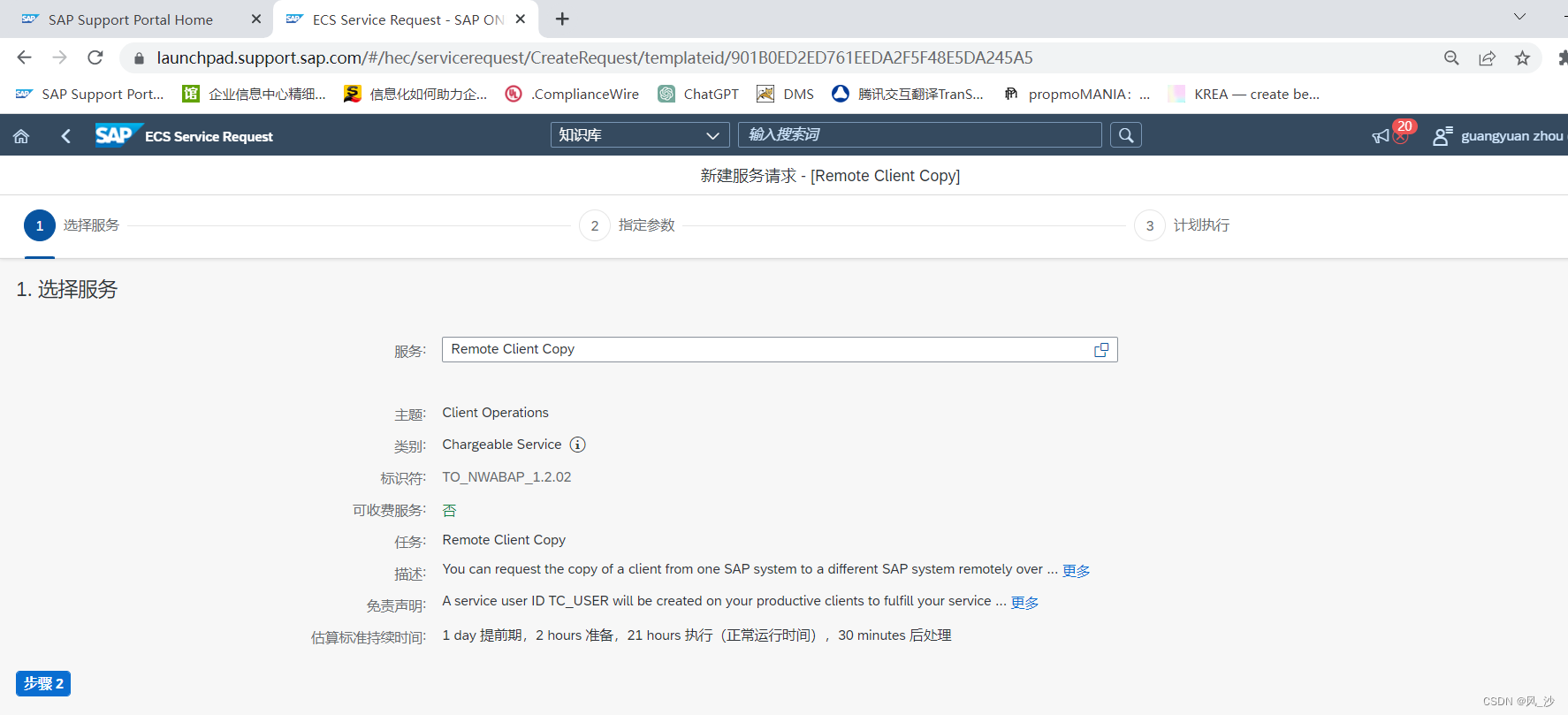1568x715 pixels.
Task: Bookmark this page with star icon
Action: pyautogui.click(x=1522, y=58)
